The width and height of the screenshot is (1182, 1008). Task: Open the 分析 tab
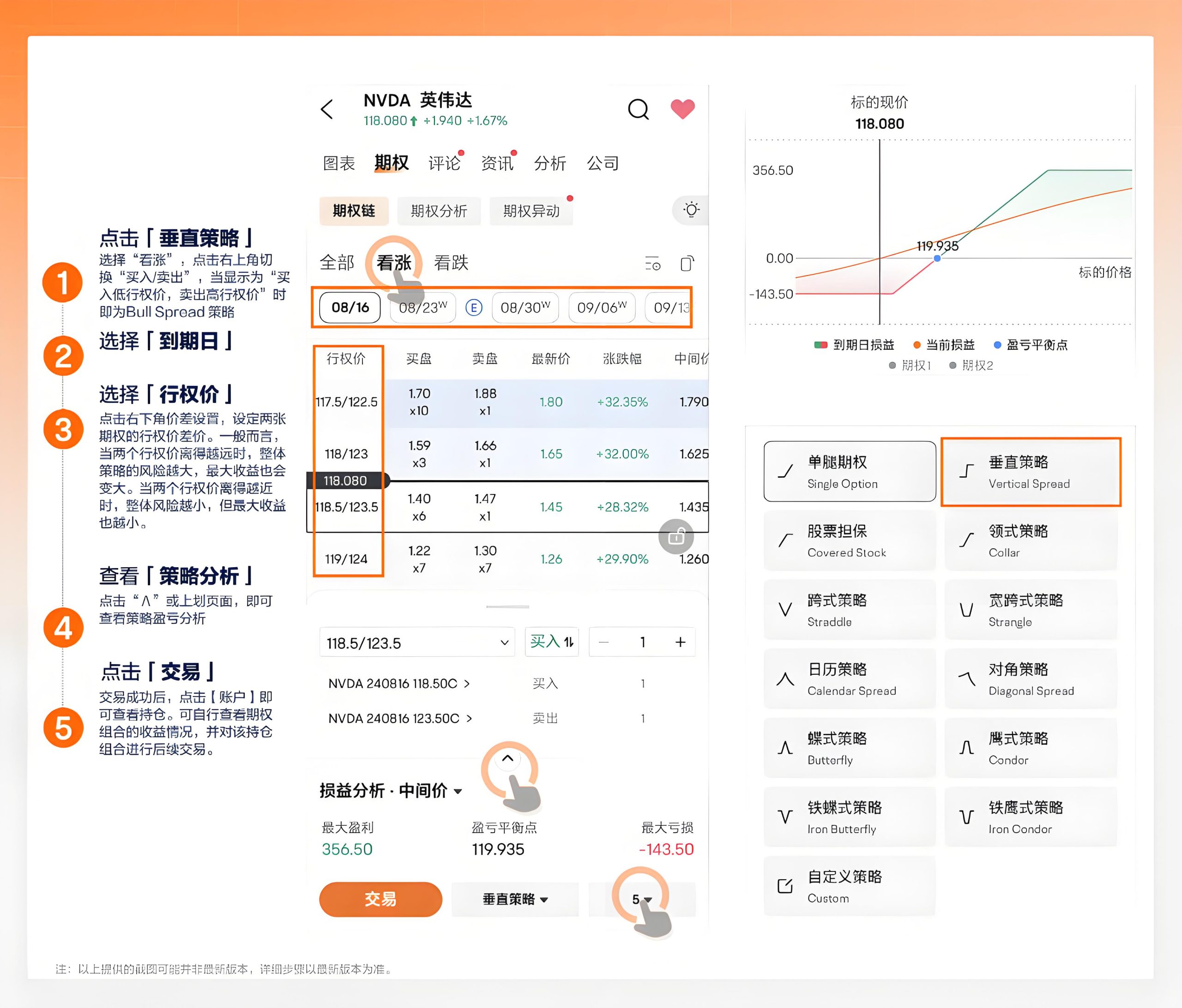[x=550, y=163]
